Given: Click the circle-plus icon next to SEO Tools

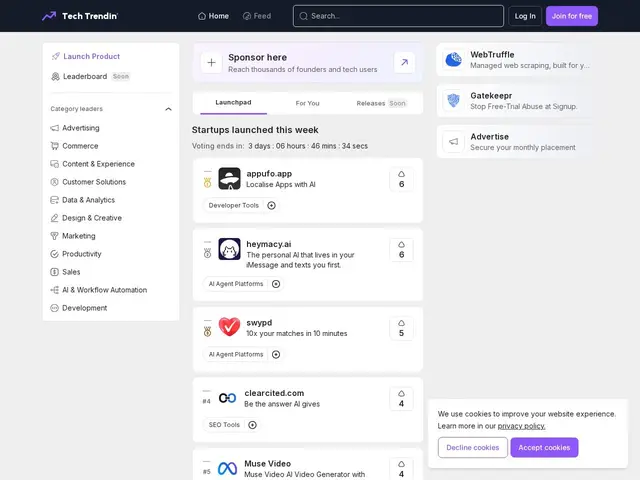Looking at the screenshot, I should (x=253, y=425).
